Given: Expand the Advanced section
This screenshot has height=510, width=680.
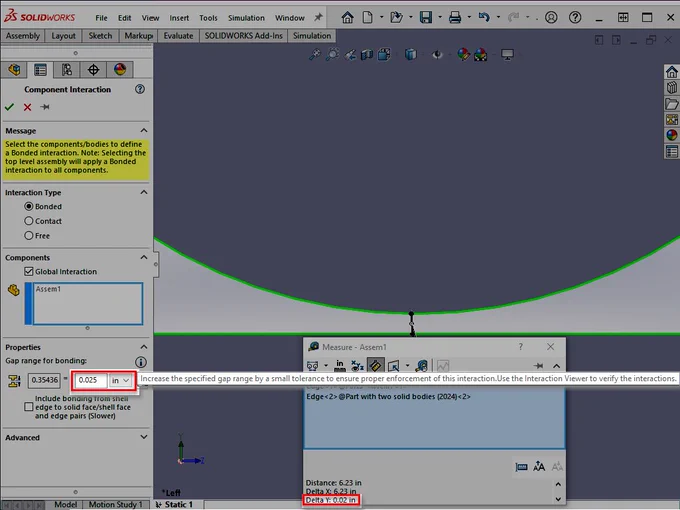Looking at the screenshot, I should 144,437.
